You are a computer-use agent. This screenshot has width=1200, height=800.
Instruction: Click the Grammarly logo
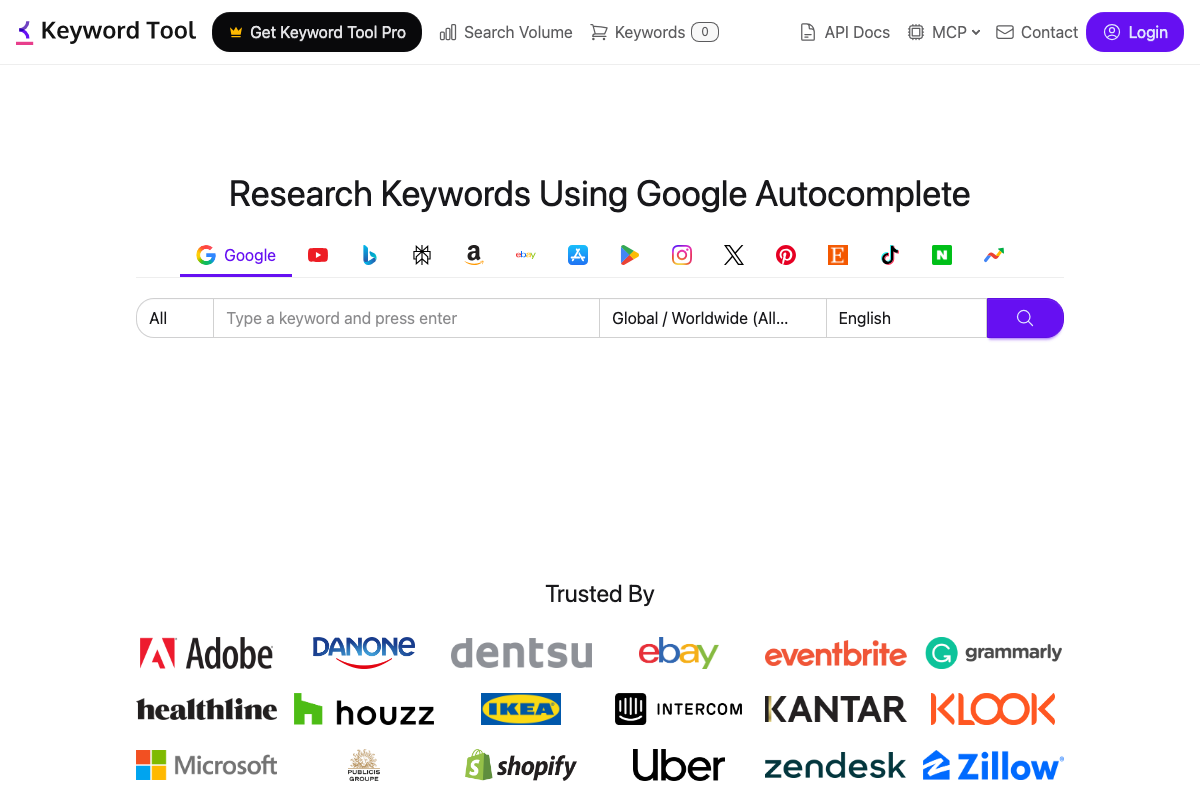pyautogui.click(x=994, y=653)
